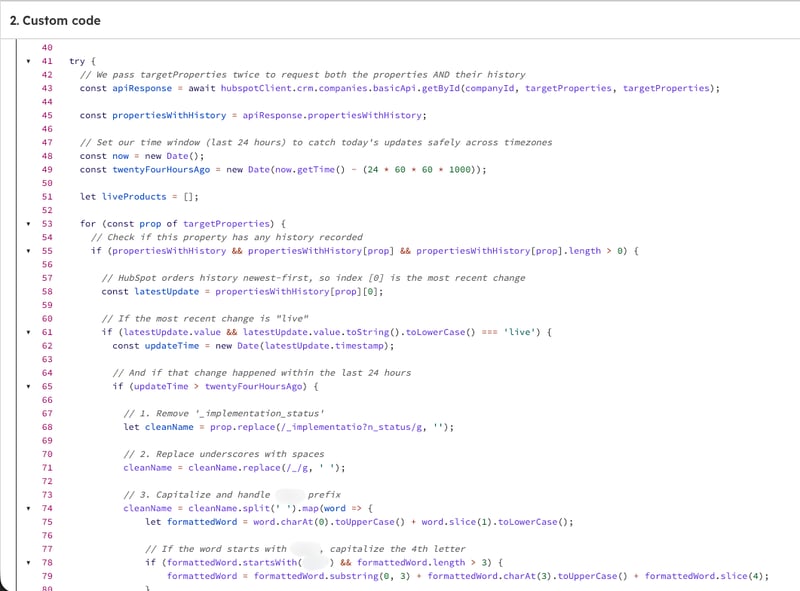Click the 'propertiesWithHistory' declaration on line 45

click(169, 115)
